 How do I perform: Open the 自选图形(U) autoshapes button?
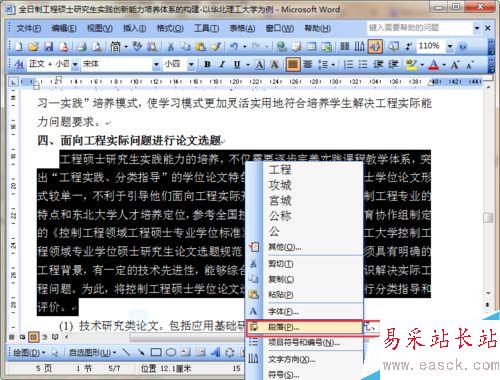tap(92, 352)
